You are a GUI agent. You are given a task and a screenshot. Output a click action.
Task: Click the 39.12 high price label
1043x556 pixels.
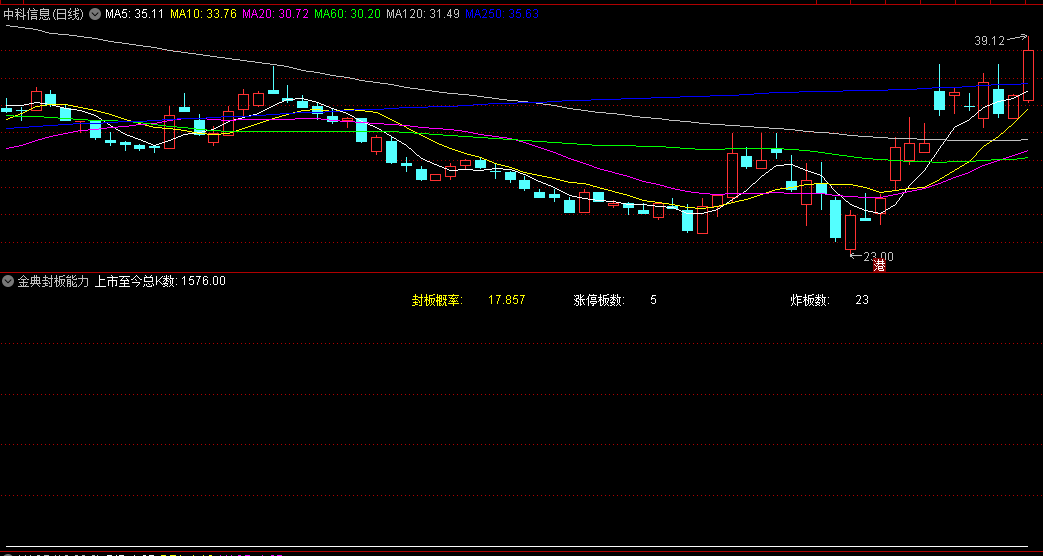click(989, 41)
